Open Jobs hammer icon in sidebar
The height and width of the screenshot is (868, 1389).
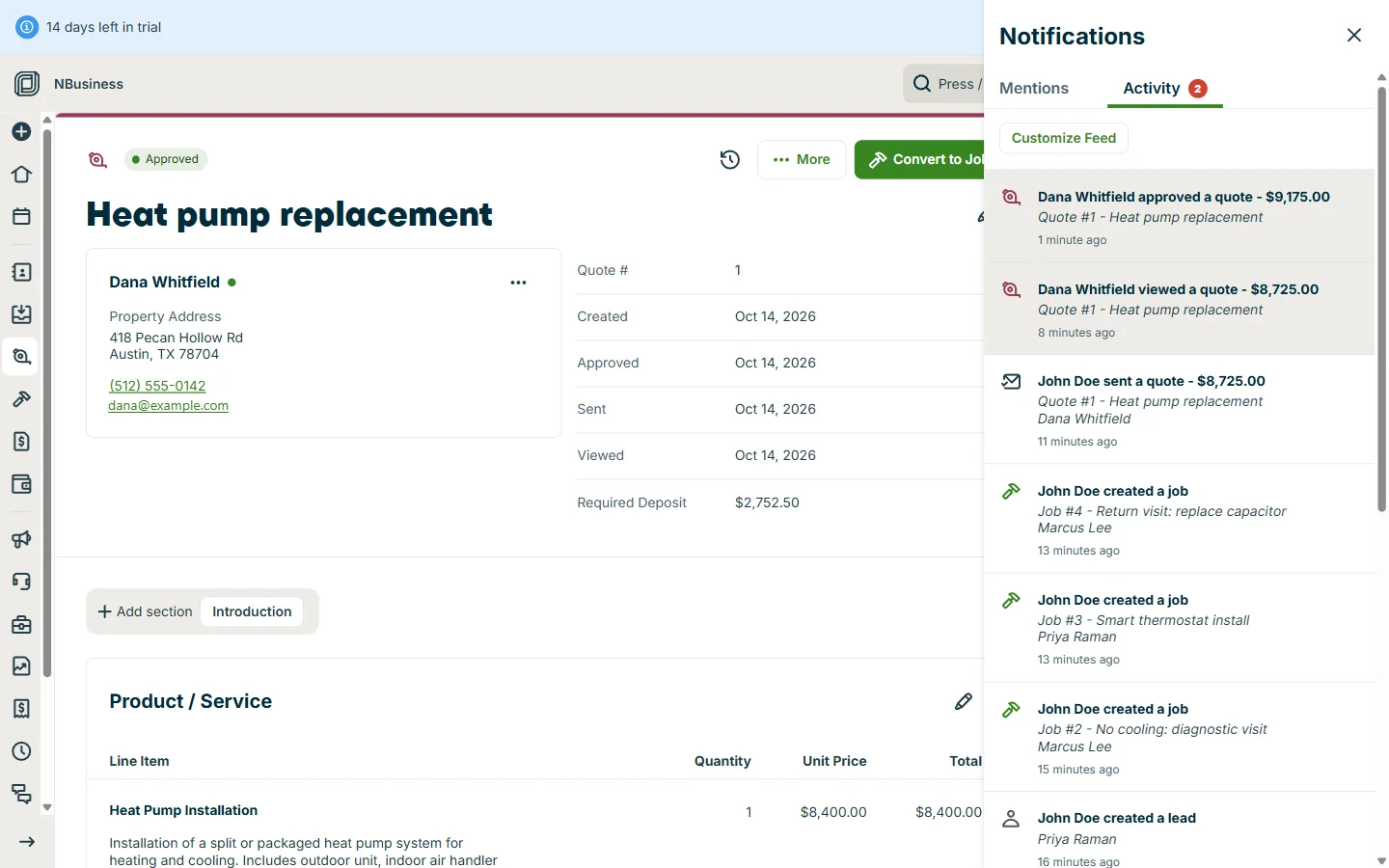(21, 399)
